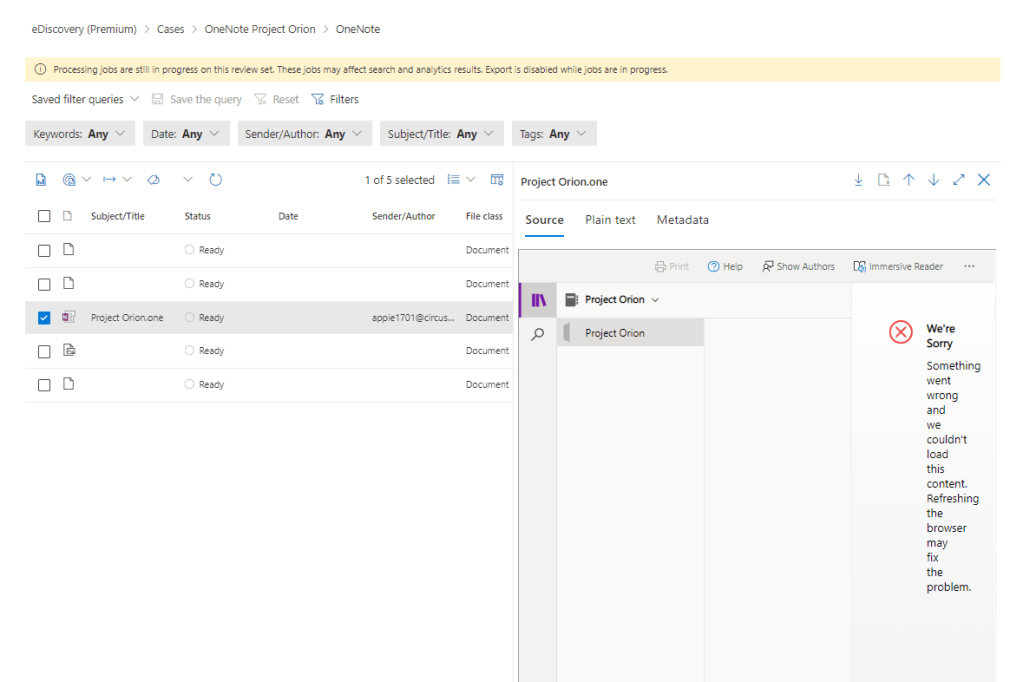Open the OneNote notebook navigation icon

538,300
